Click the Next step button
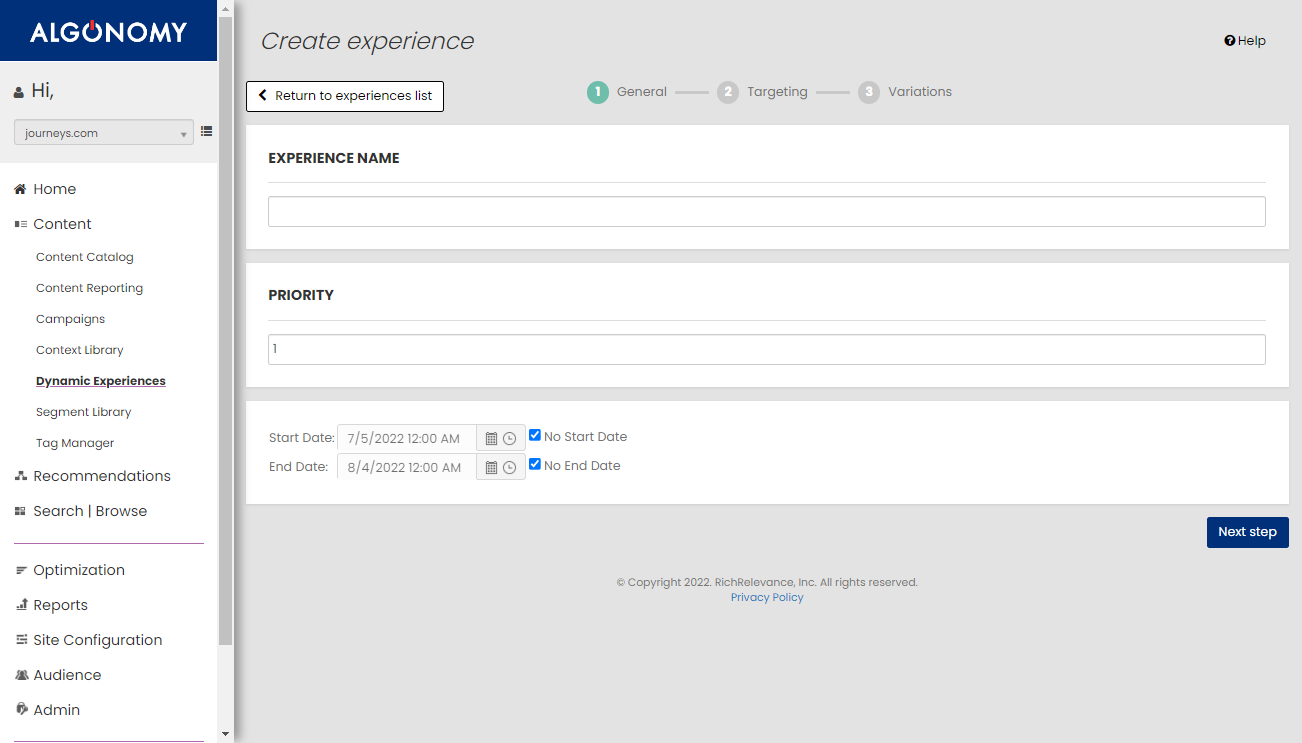The width and height of the screenshot is (1302, 743). point(1248,532)
